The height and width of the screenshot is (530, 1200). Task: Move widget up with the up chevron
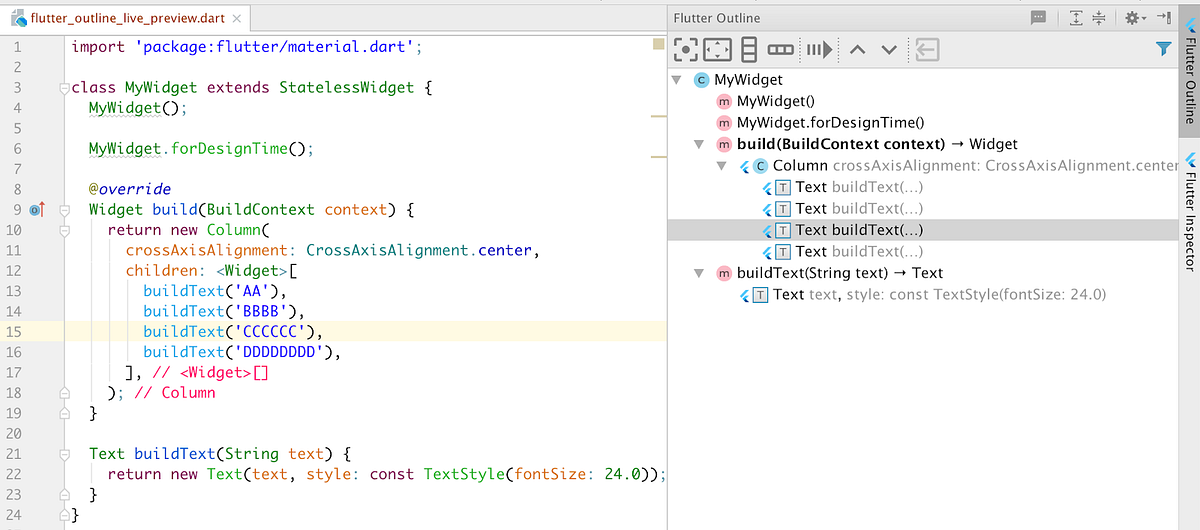click(857, 50)
